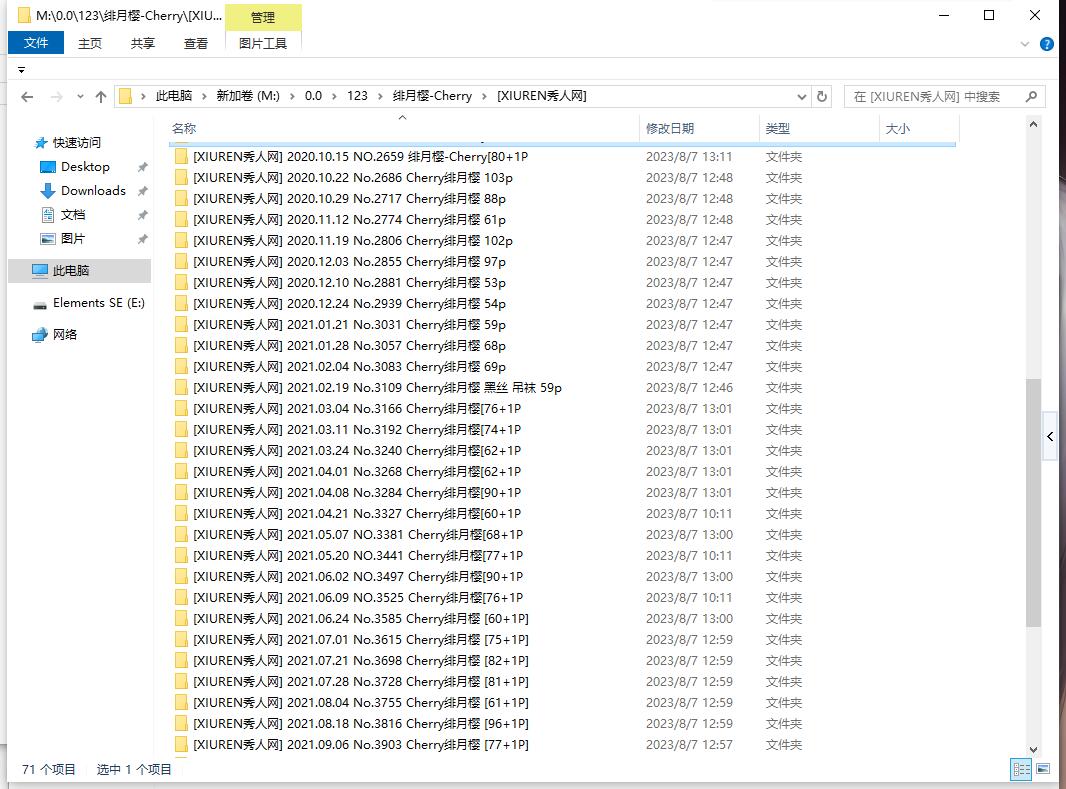Select folder 2021.08.18 No.3816 Cherry [96+1P]
Image resolution: width=1066 pixels, height=789 pixels.
(x=361, y=724)
